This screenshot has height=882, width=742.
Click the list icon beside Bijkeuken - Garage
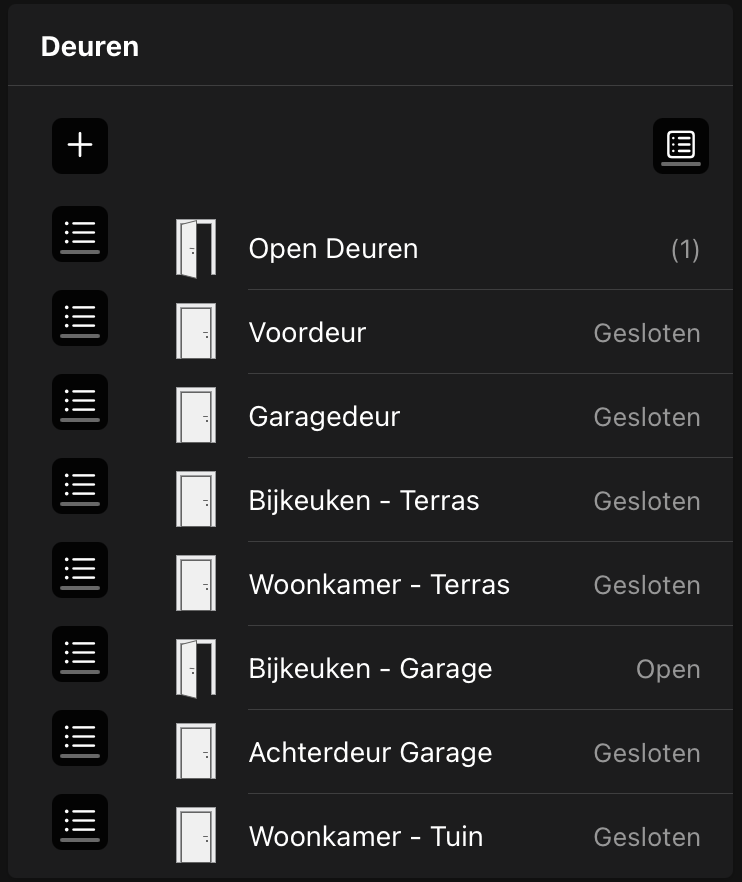(x=80, y=654)
